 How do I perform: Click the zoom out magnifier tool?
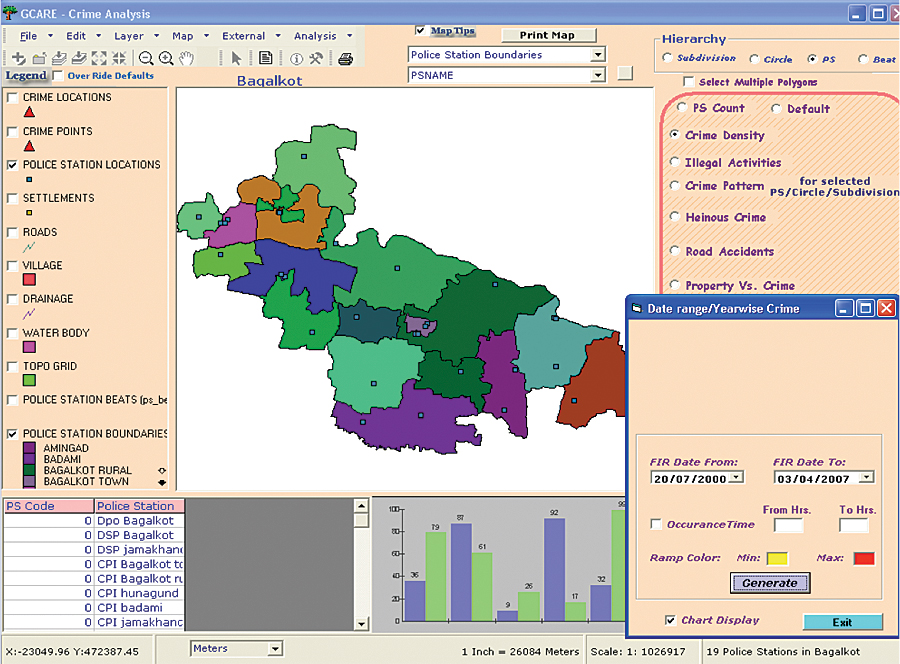pos(147,59)
